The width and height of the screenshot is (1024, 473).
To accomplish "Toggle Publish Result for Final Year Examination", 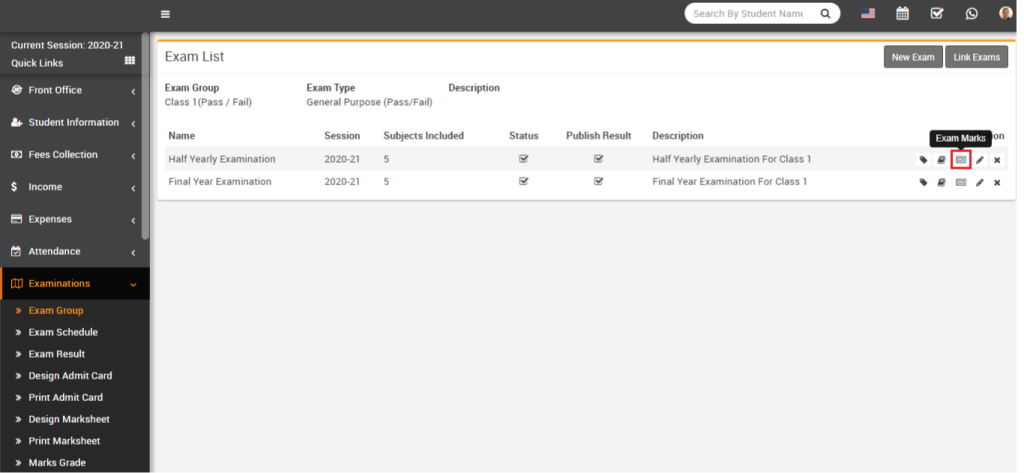I will tap(598, 181).
